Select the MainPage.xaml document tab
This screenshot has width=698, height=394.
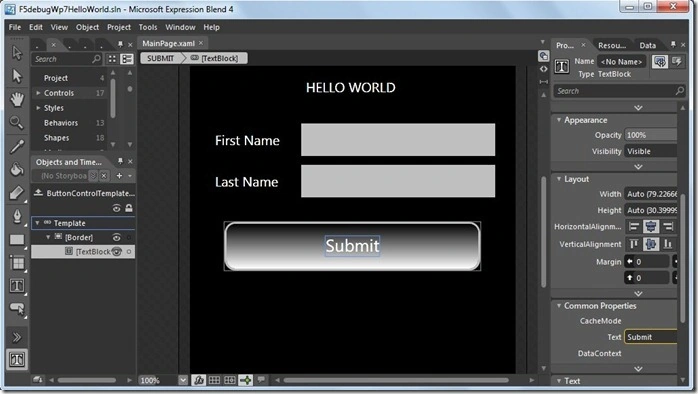pos(168,43)
